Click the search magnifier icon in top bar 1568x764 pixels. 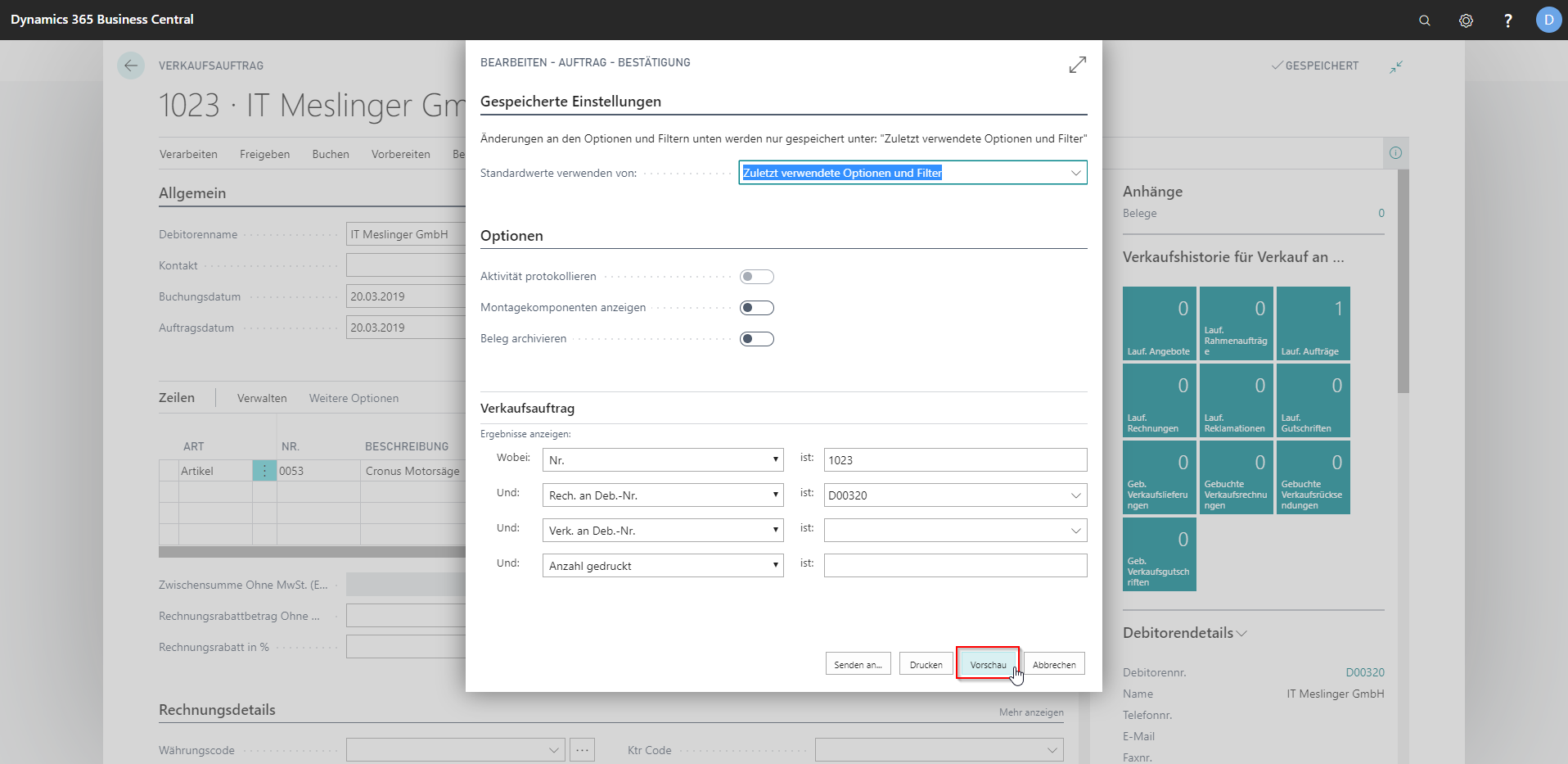point(1425,20)
